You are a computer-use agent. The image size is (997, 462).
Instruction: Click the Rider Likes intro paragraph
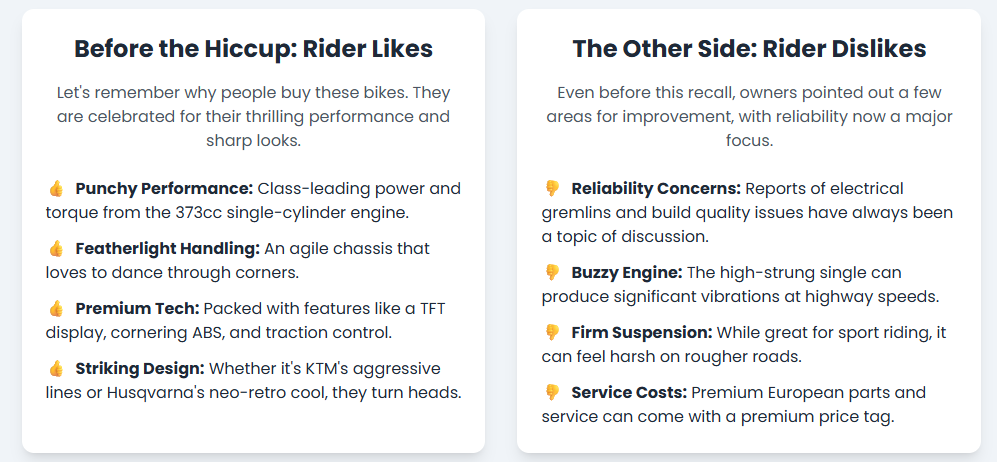click(x=253, y=117)
